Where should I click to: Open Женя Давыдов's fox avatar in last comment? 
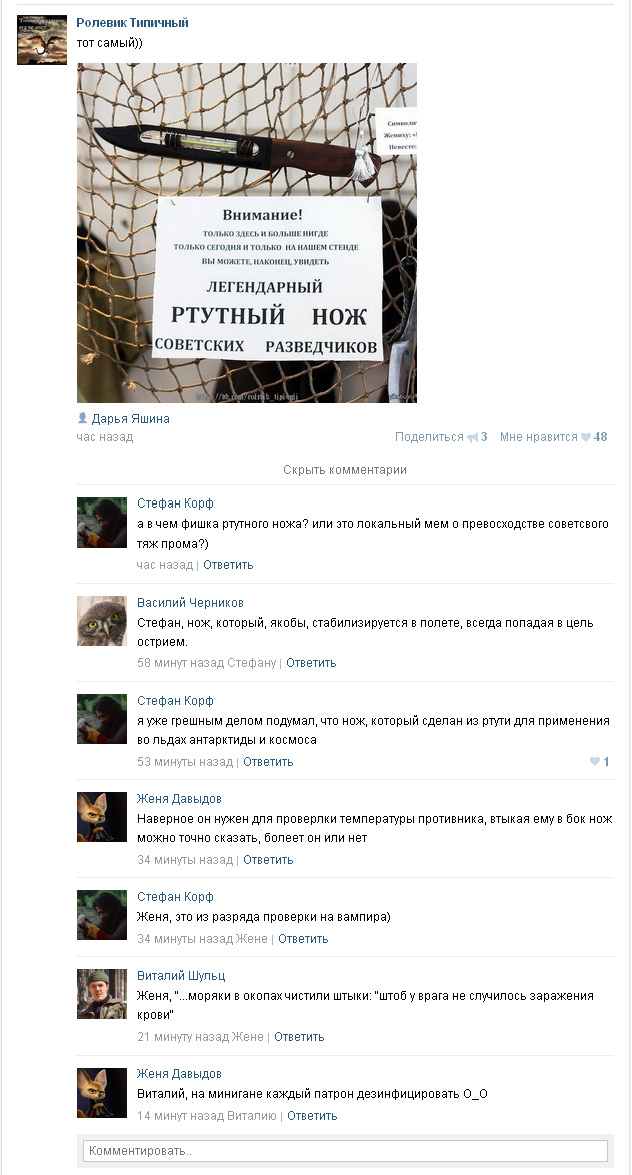pyautogui.click(x=102, y=1093)
